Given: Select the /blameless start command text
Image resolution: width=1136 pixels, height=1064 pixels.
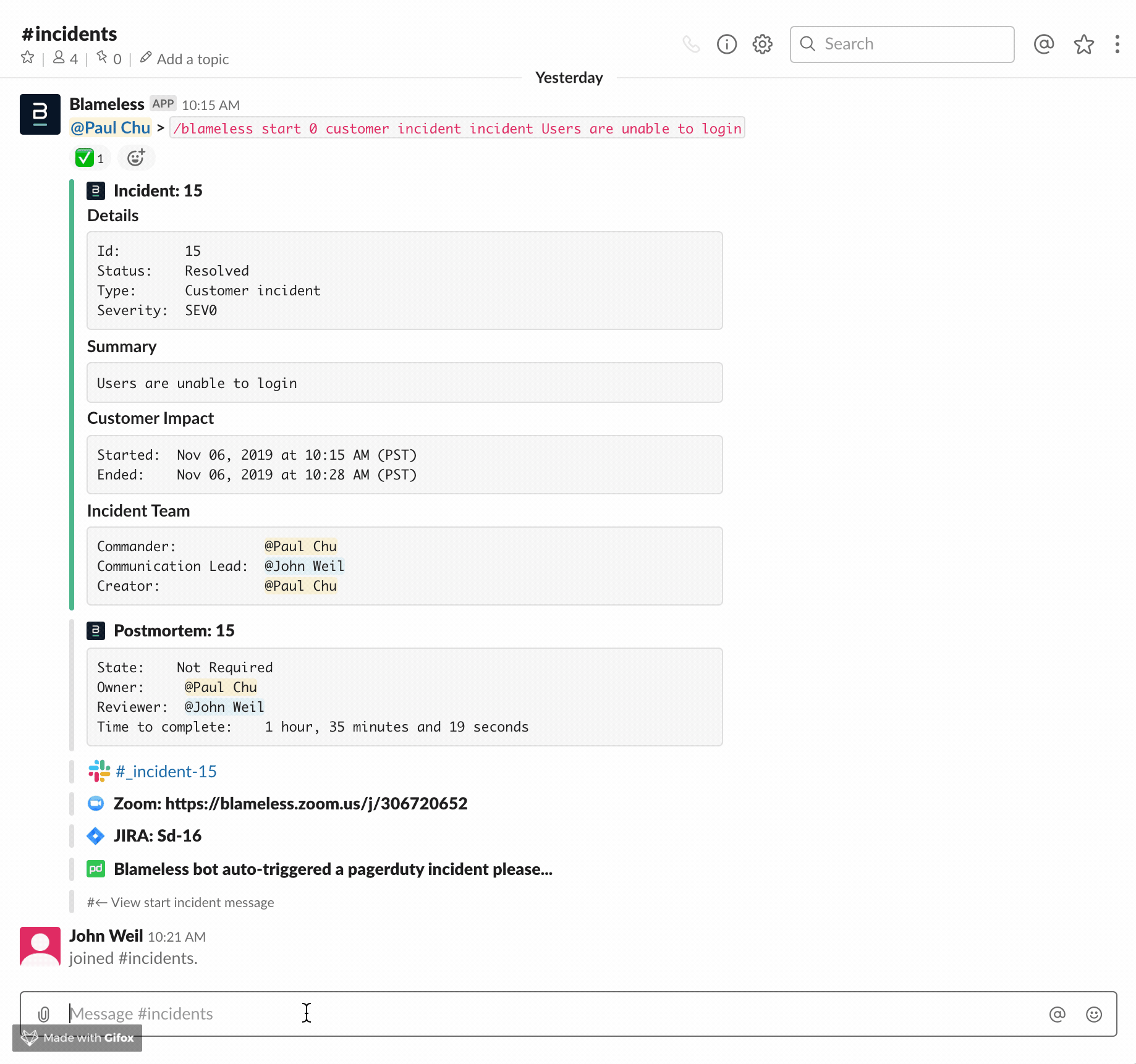Looking at the screenshot, I should click(x=457, y=129).
